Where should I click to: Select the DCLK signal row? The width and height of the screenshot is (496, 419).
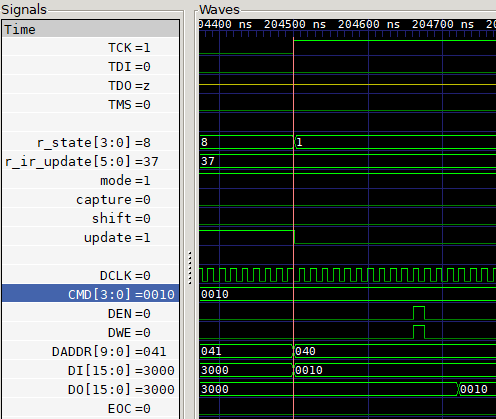tap(91, 276)
